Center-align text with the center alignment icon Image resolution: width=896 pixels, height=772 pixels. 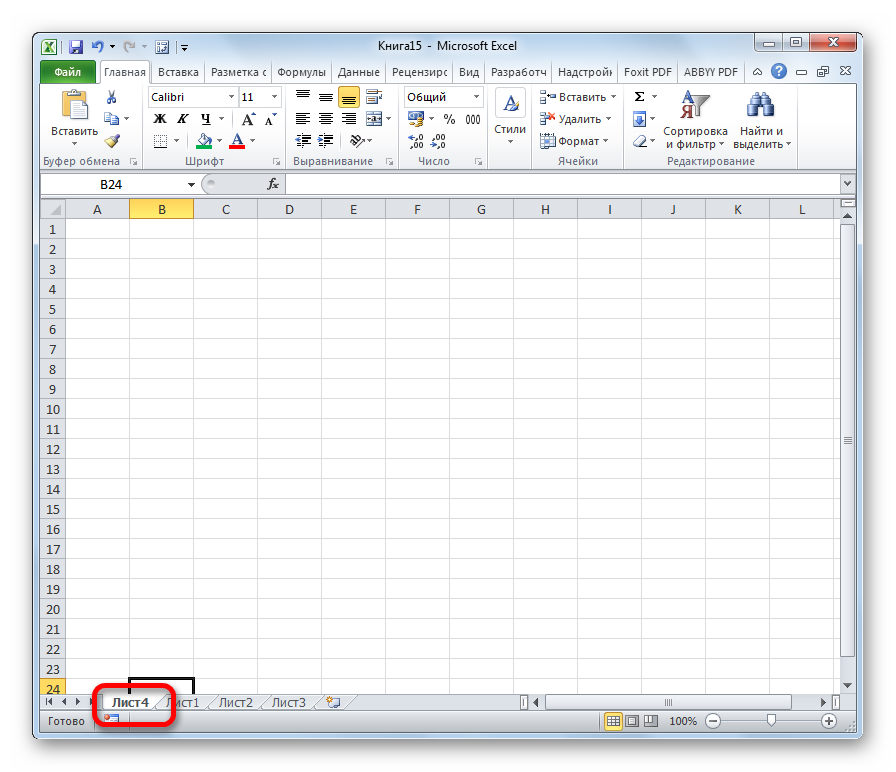click(325, 119)
